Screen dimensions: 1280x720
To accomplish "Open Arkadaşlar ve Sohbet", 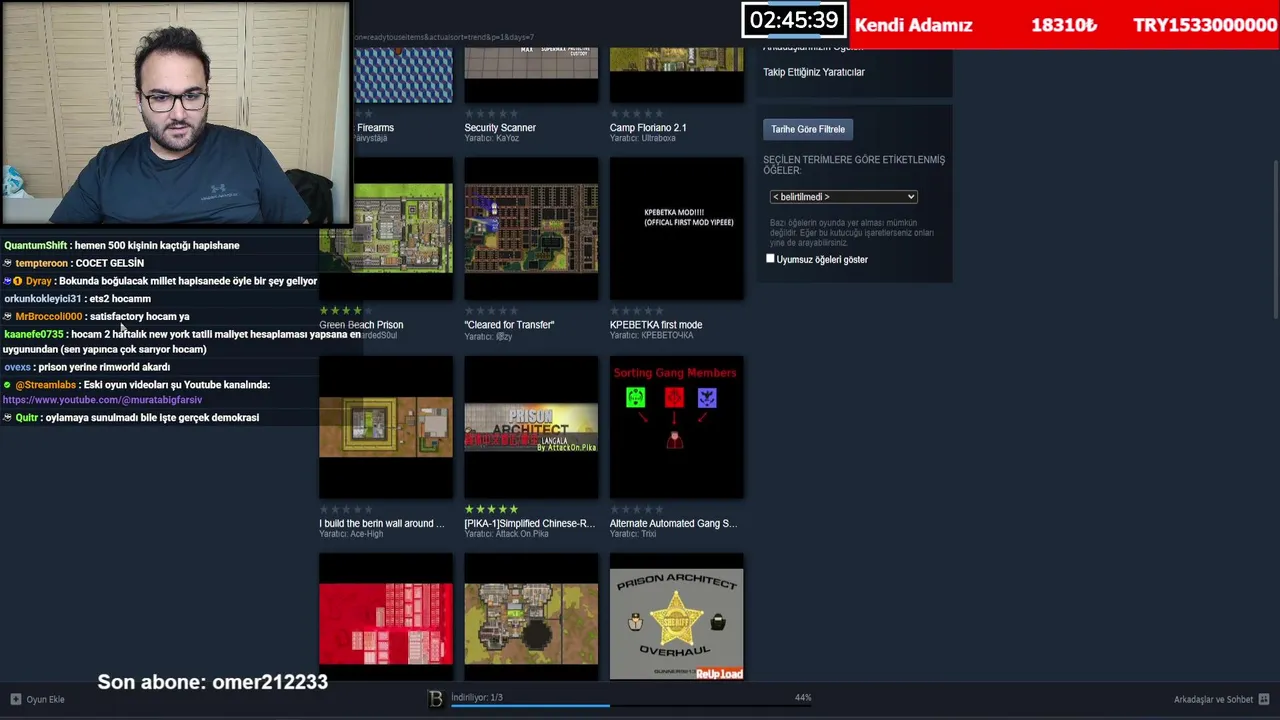I will 1213,699.
